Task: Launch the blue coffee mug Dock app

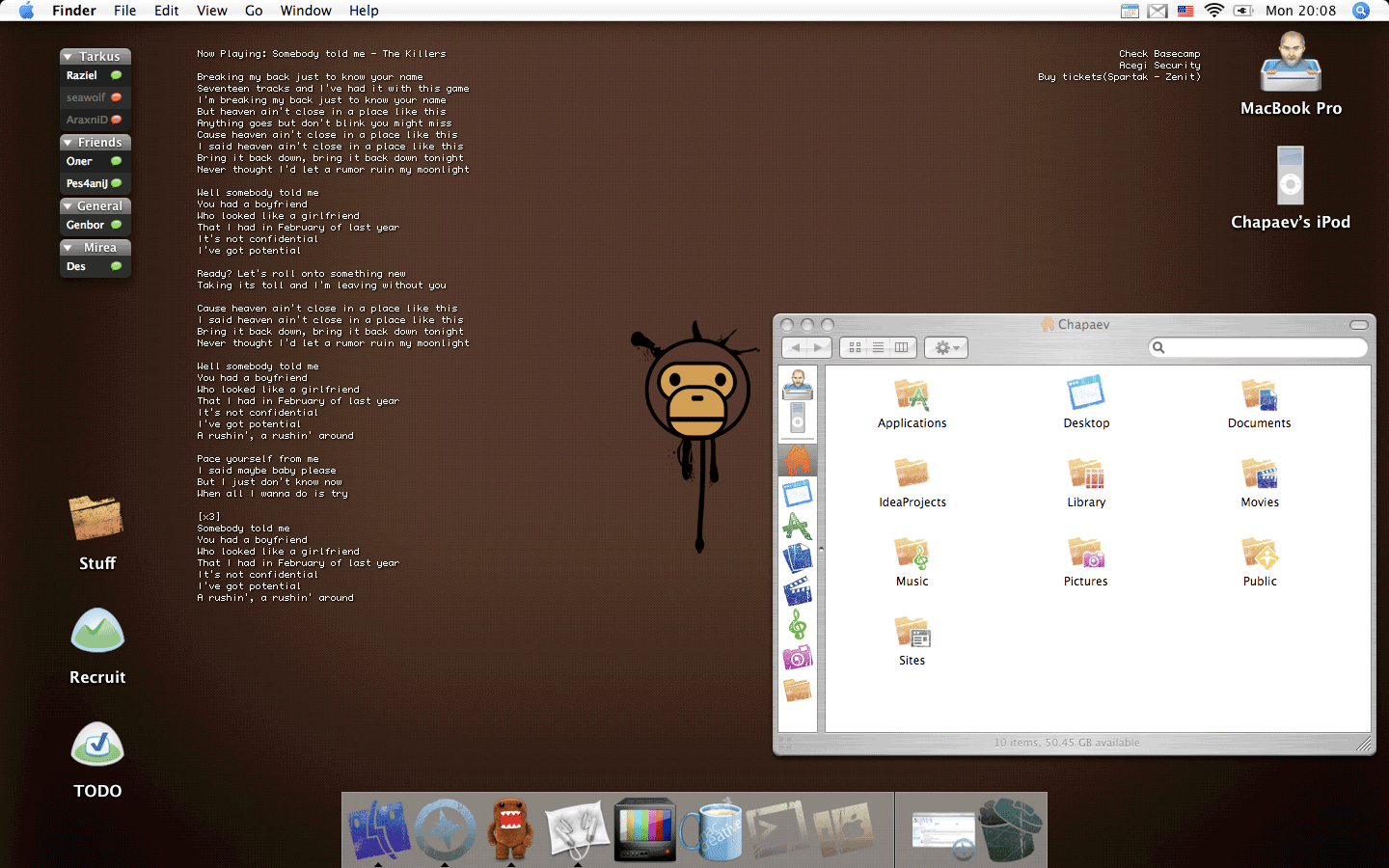Action: 711,829
